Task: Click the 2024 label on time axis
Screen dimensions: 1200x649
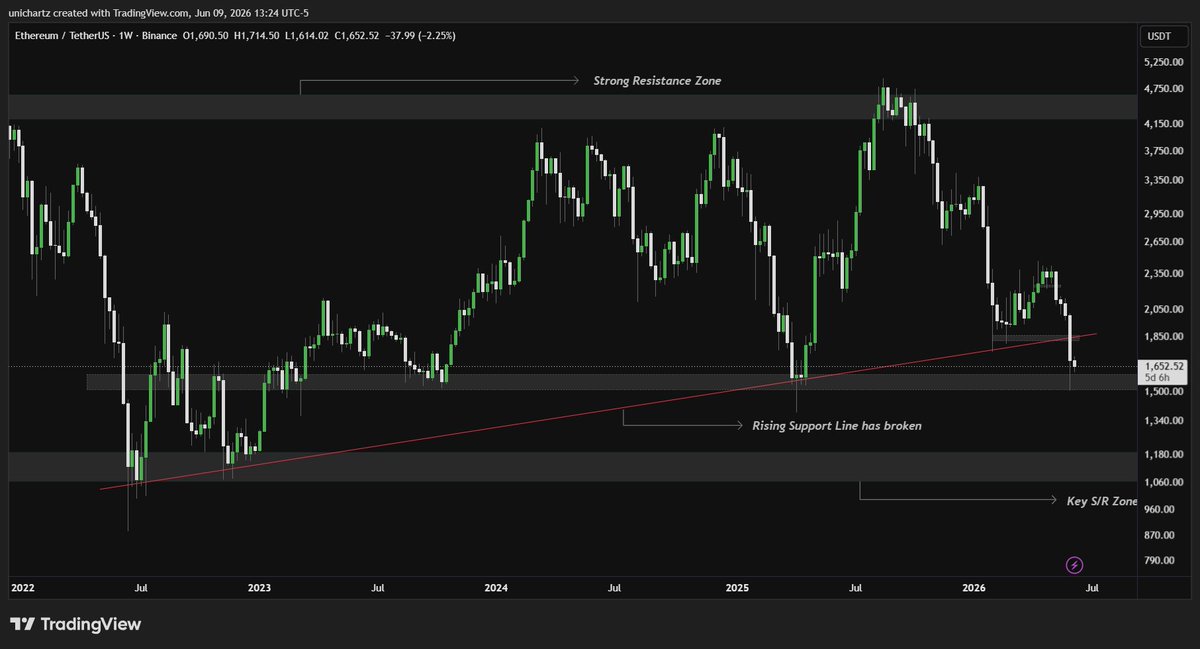Action: tap(497, 589)
